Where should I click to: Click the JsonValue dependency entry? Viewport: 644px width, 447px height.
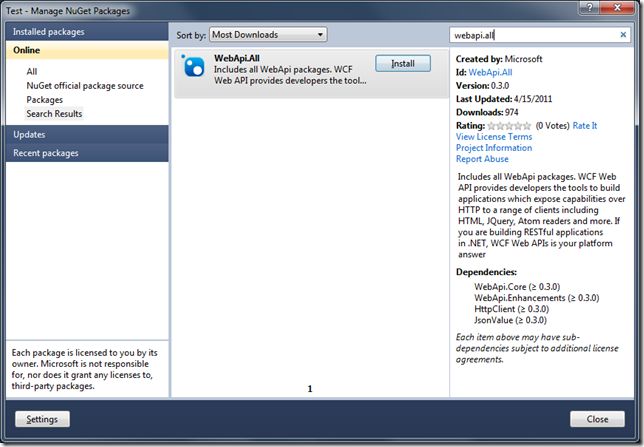tap(510, 320)
